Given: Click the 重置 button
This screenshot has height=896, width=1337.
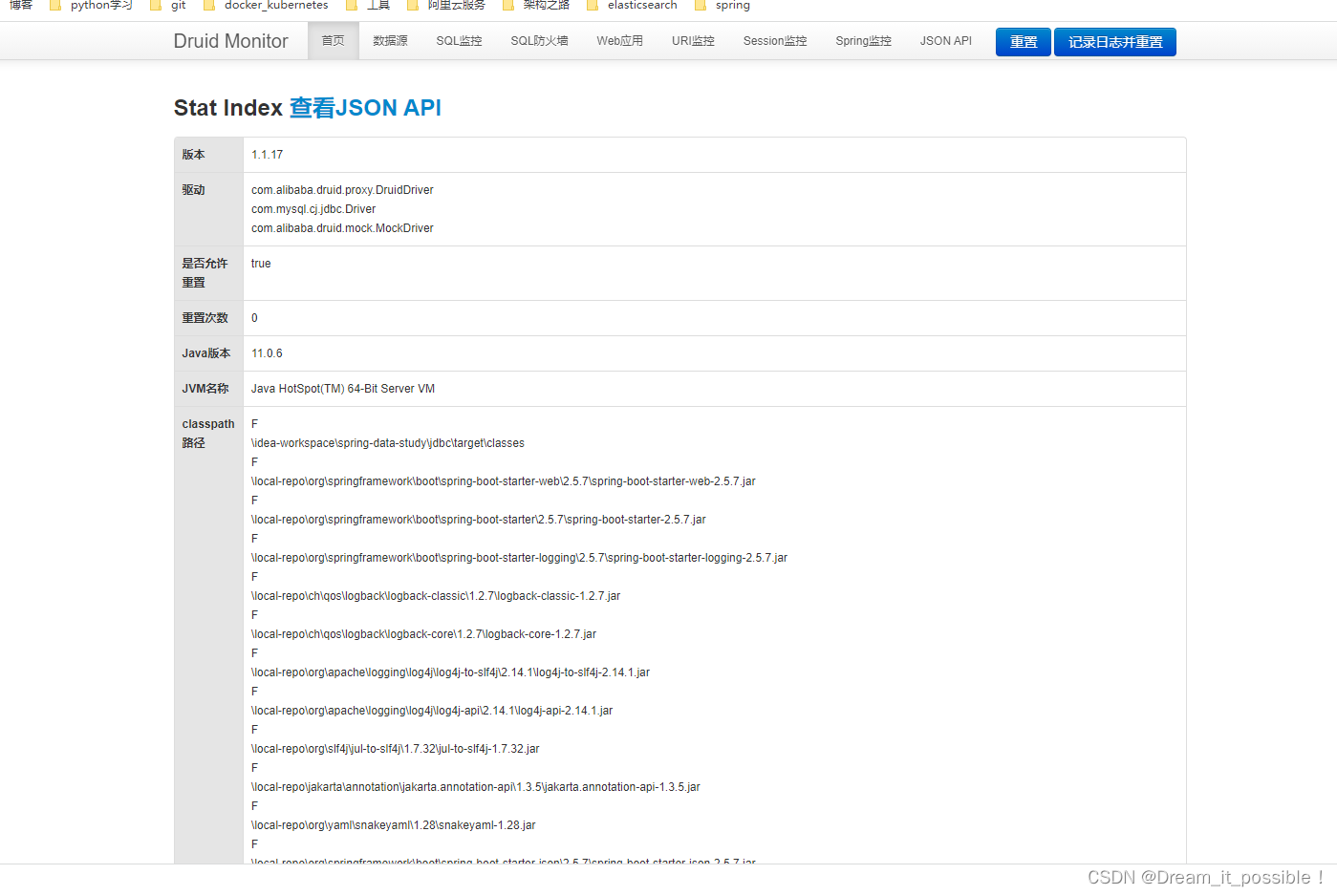Looking at the screenshot, I should tap(1023, 41).
